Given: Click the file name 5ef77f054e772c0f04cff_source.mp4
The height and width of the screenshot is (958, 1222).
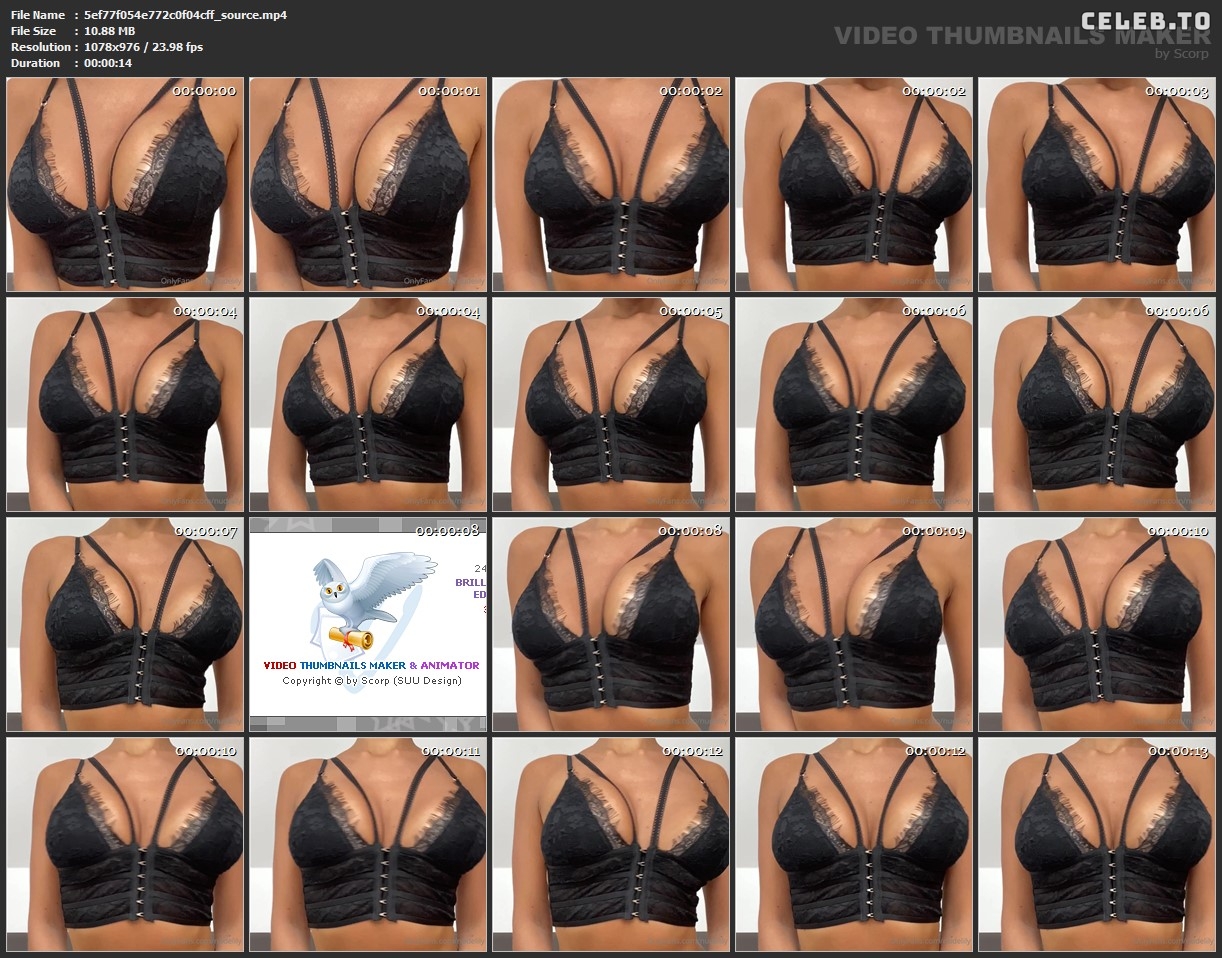Looking at the screenshot, I should [185, 15].
